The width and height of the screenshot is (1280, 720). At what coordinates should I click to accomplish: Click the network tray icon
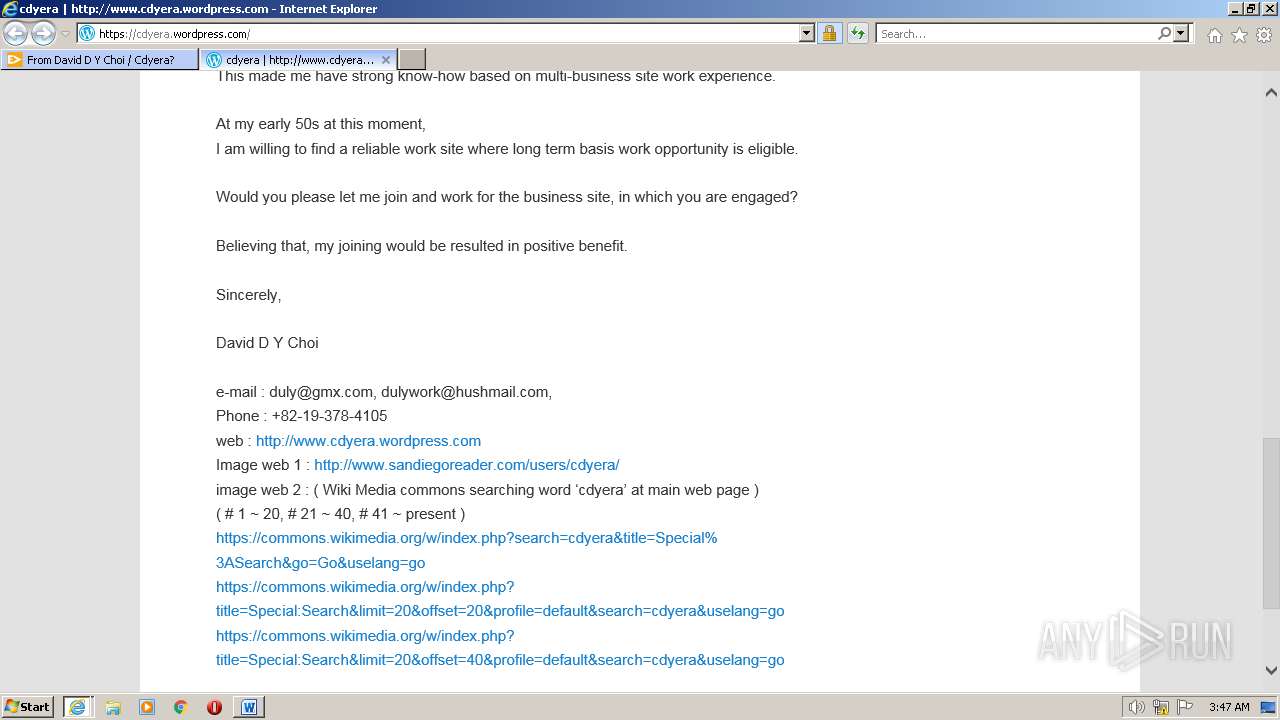point(1161,707)
